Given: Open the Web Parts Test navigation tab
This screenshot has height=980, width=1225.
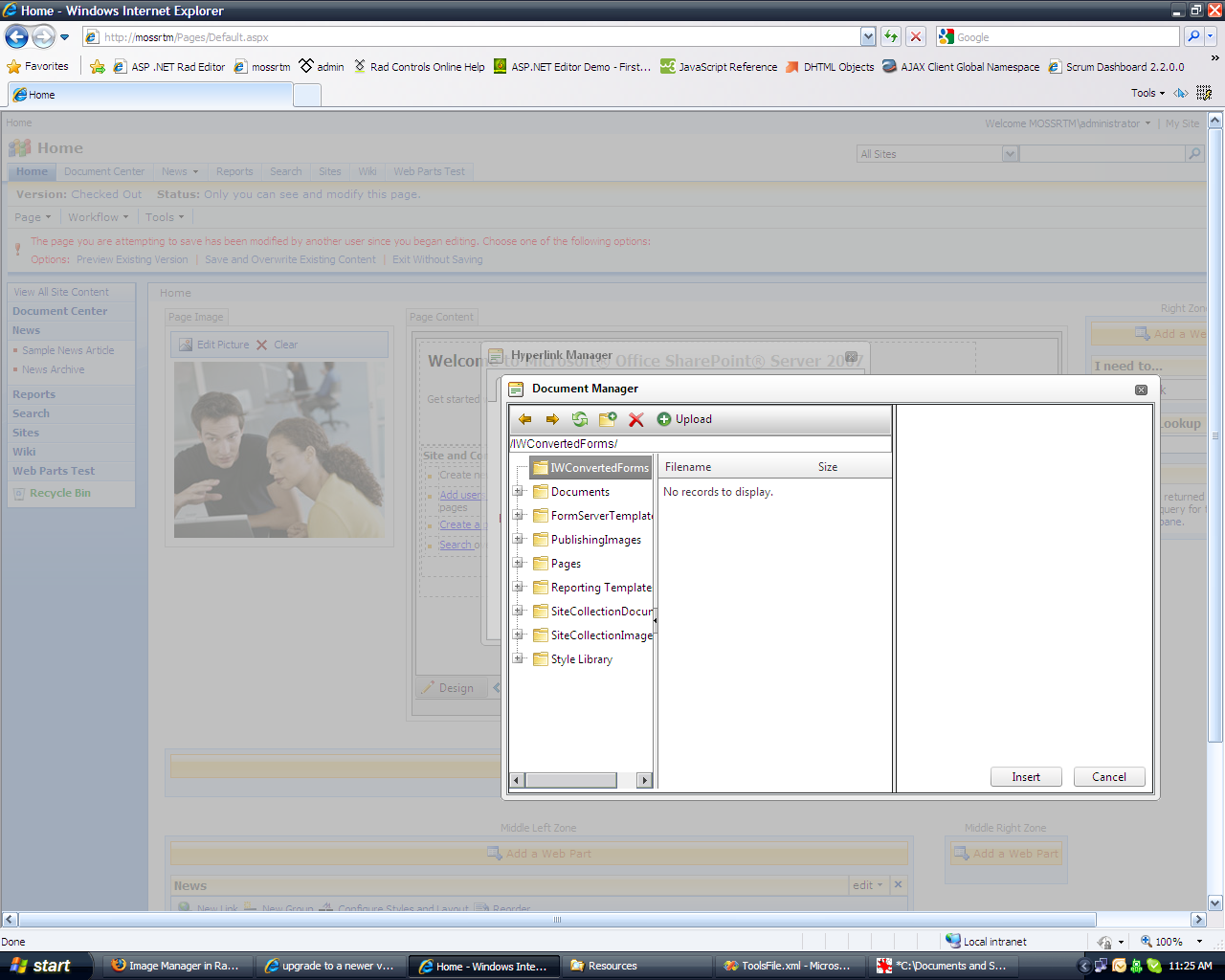Looking at the screenshot, I should click(429, 172).
